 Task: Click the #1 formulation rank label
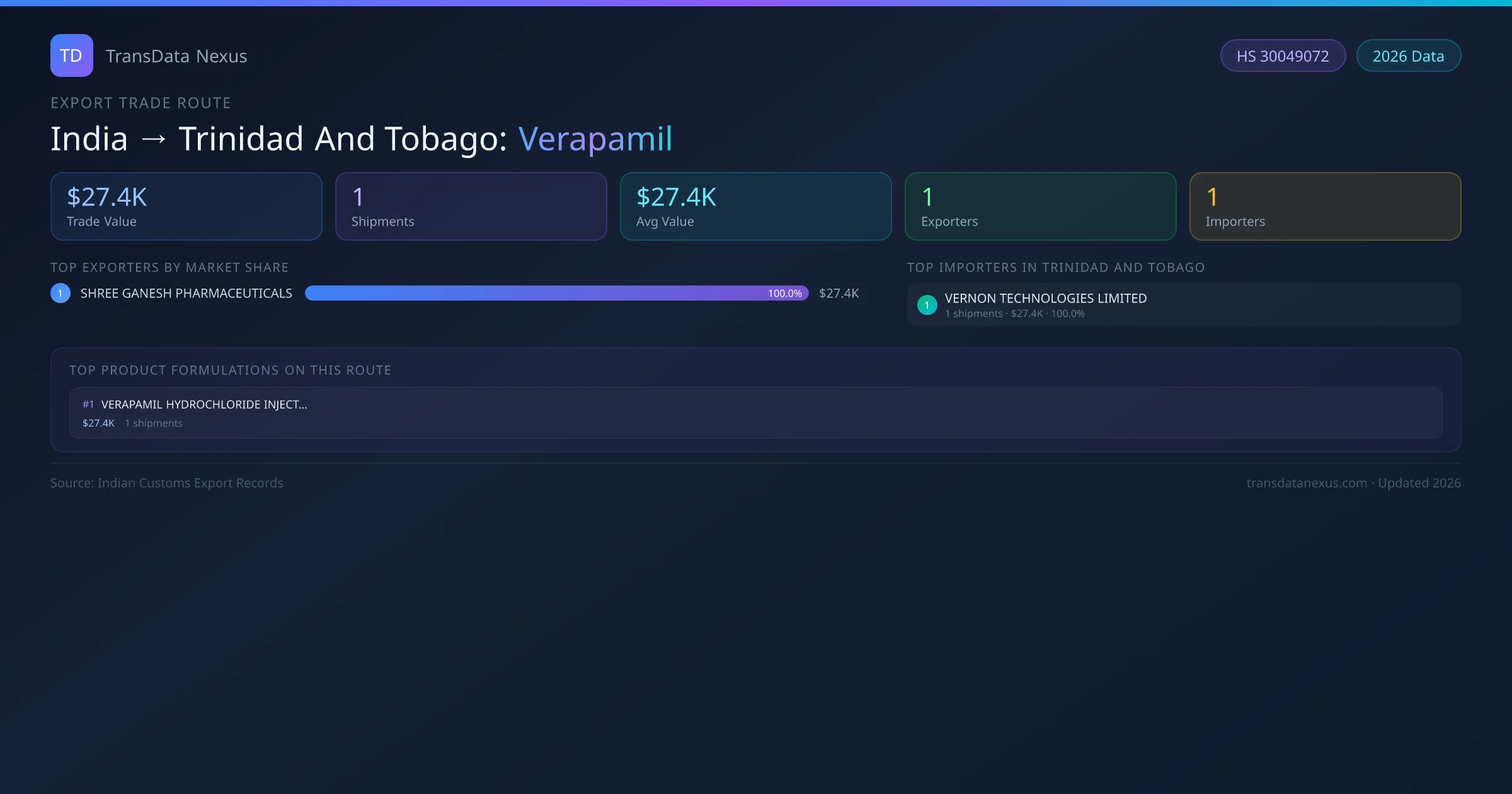pos(88,405)
